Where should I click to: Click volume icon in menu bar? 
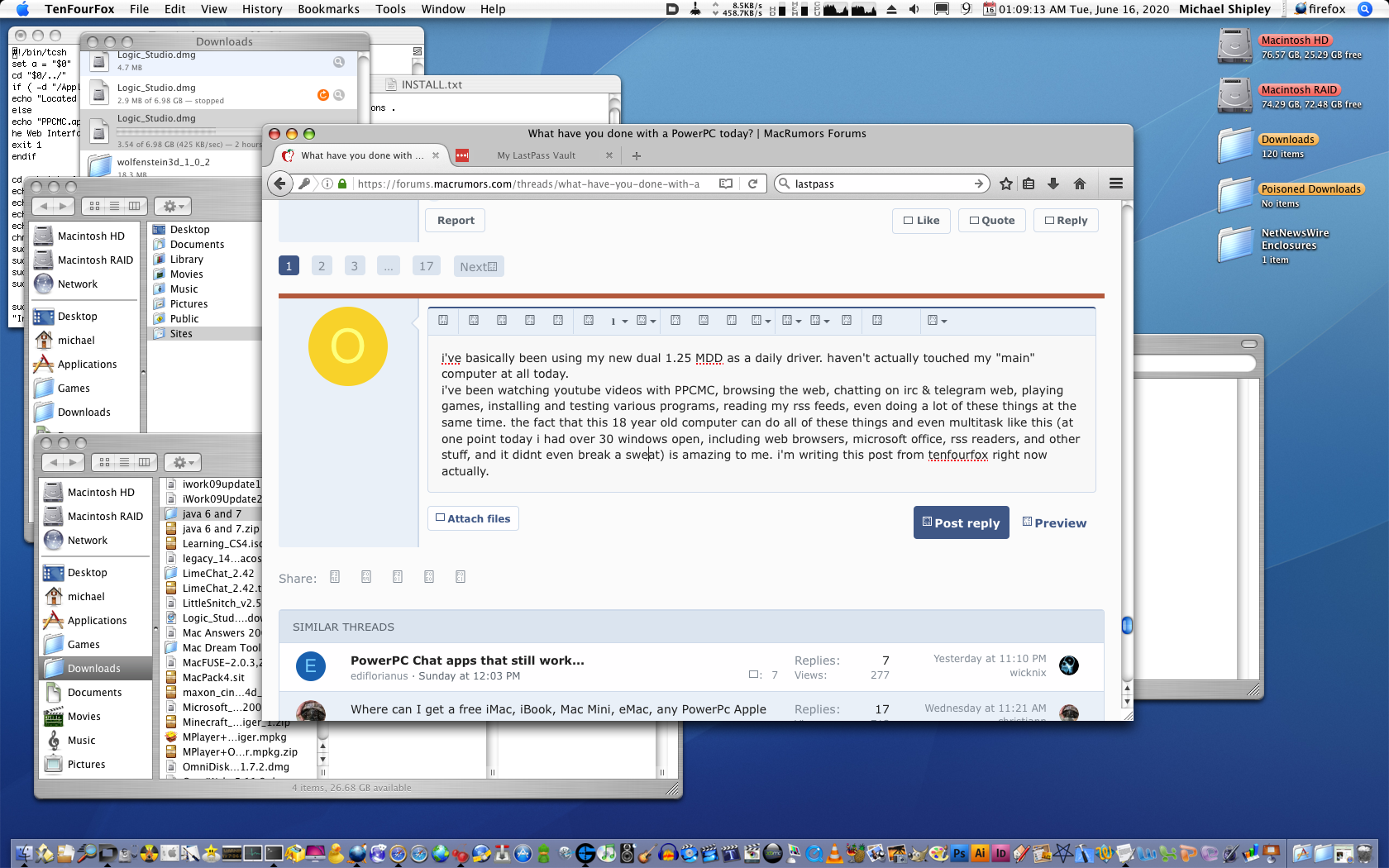tap(914, 9)
